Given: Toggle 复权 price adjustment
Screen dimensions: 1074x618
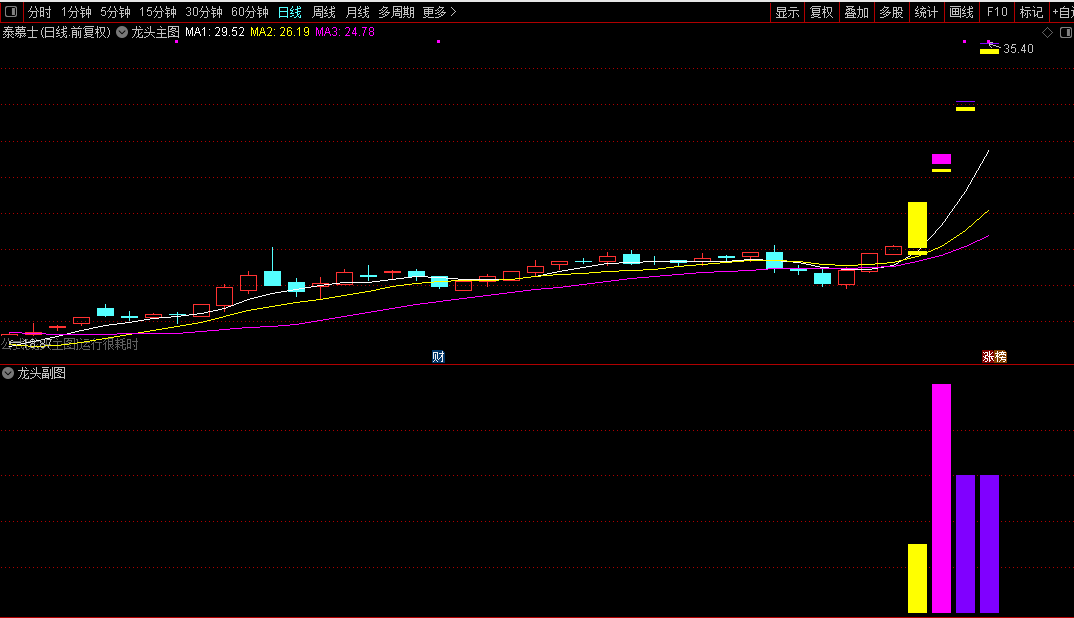Looking at the screenshot, I should 822,12.
